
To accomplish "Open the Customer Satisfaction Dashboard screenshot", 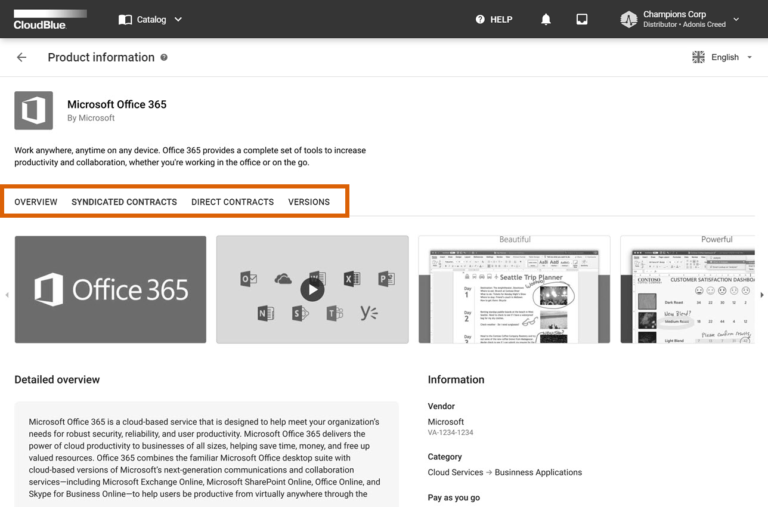I will pos(687,290).
